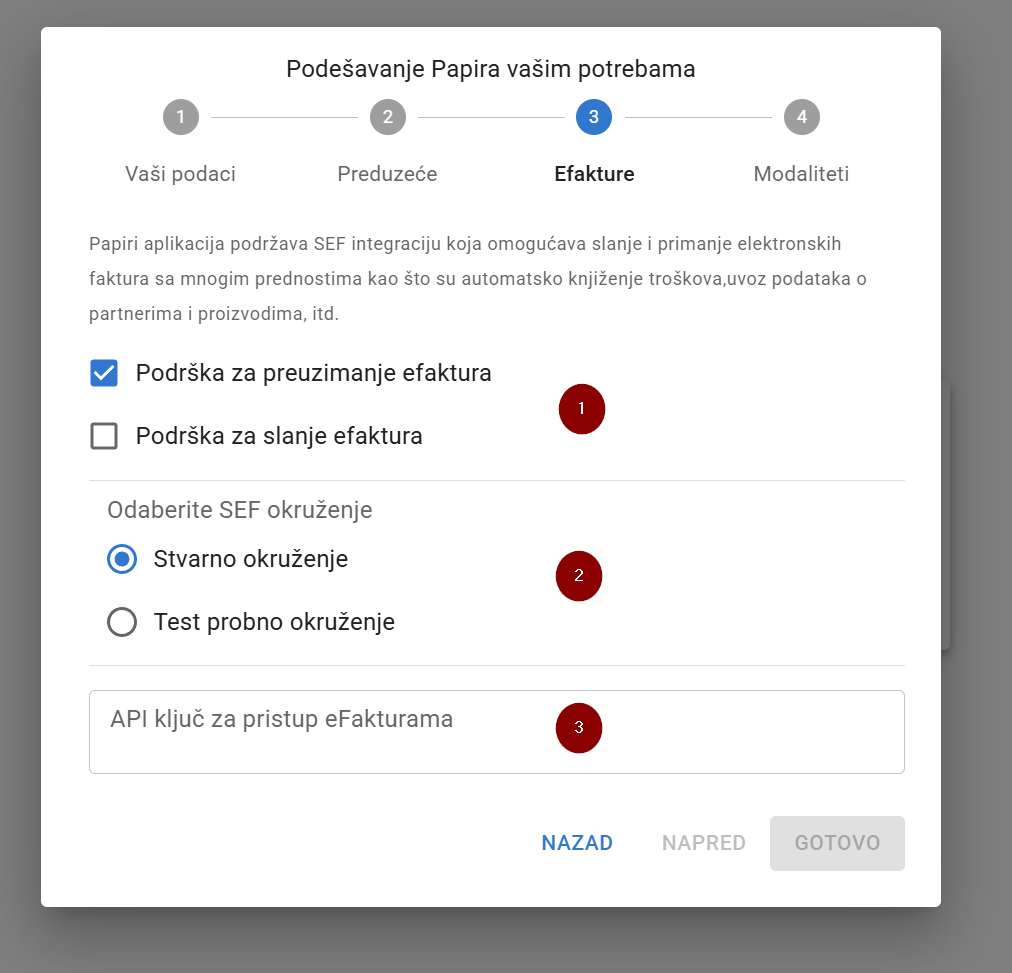
Task: Click the GOTOVO button
Action: coord(837,843)
